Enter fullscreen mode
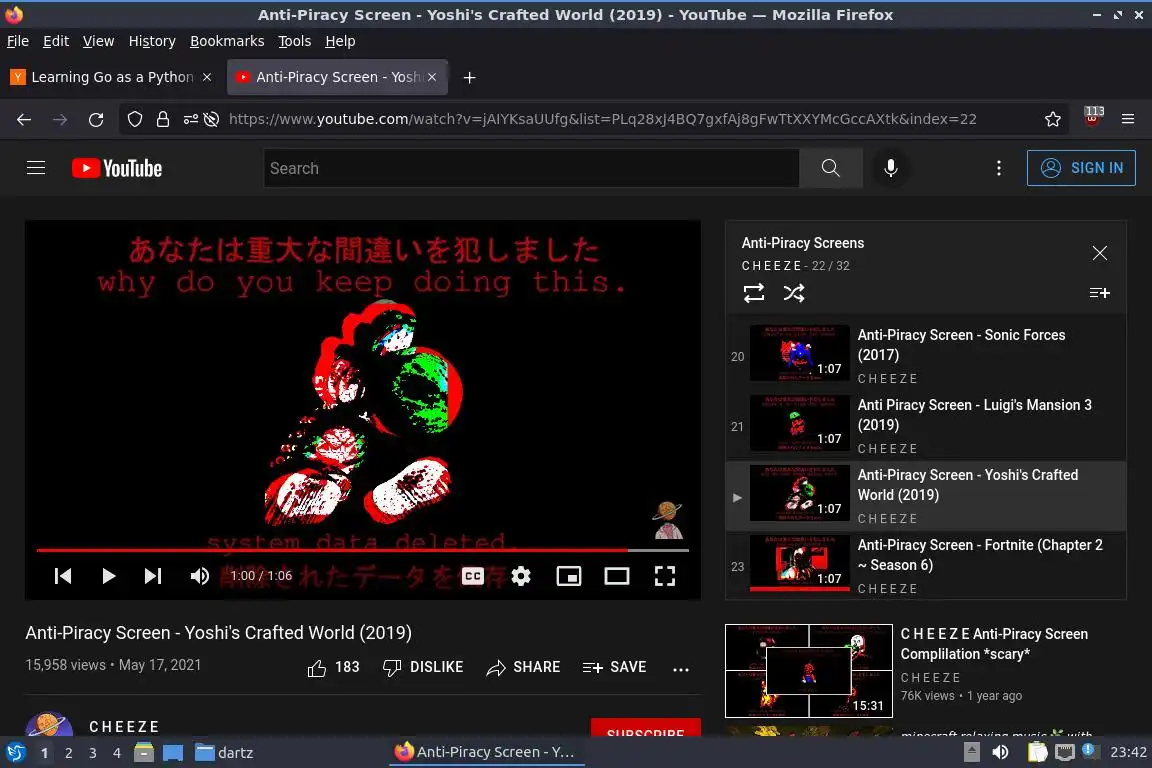 coord(665,576)
